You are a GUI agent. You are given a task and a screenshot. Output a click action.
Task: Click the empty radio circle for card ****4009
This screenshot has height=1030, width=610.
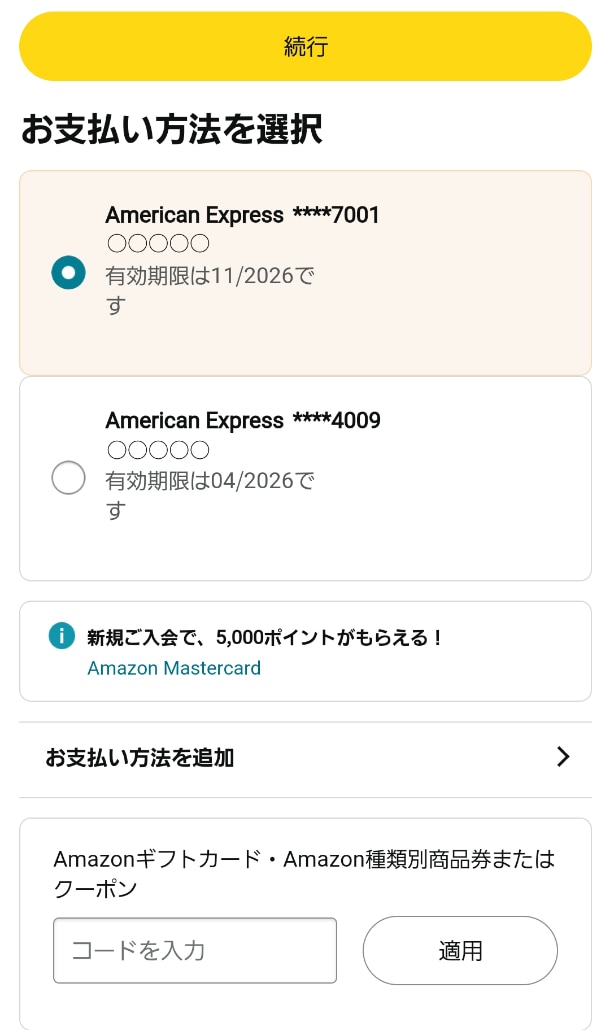tap(68, 478)
